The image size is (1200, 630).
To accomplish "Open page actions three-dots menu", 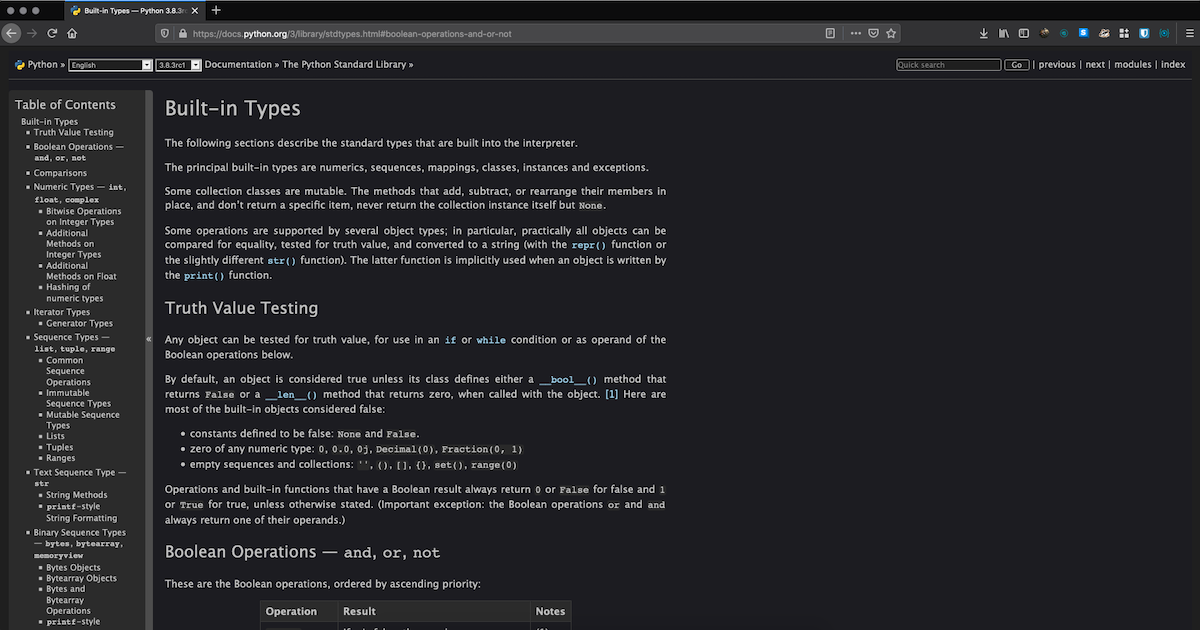I will tap(855, 33).
